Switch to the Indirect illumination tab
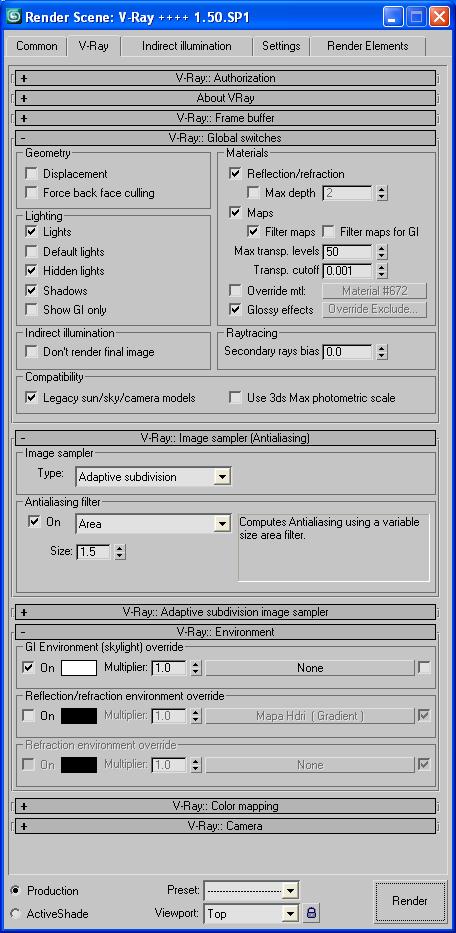Screen dimensions: 456x933 point(186,46)
